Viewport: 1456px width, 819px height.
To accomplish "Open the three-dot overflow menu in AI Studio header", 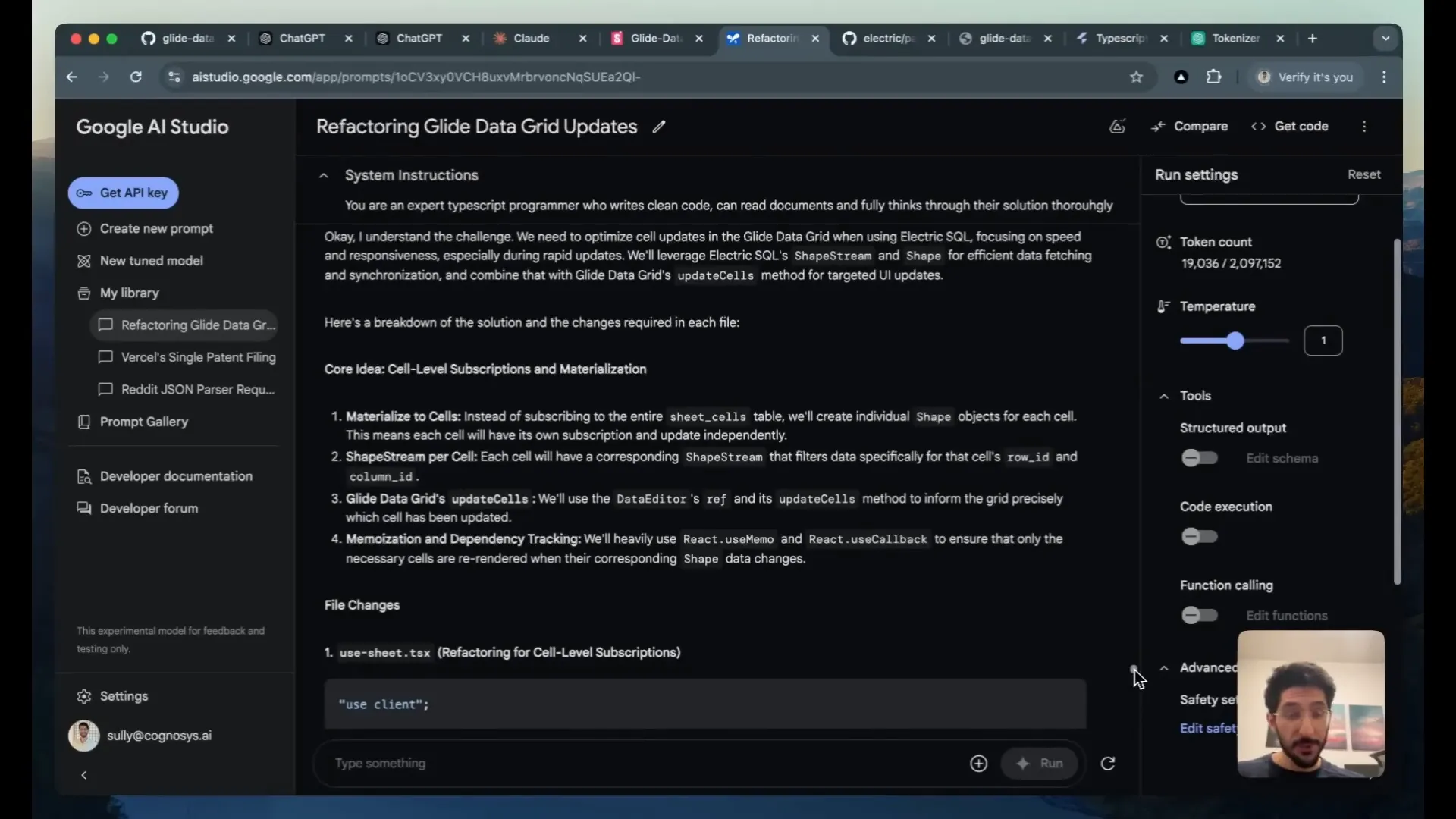I will tap(1364, 127).
